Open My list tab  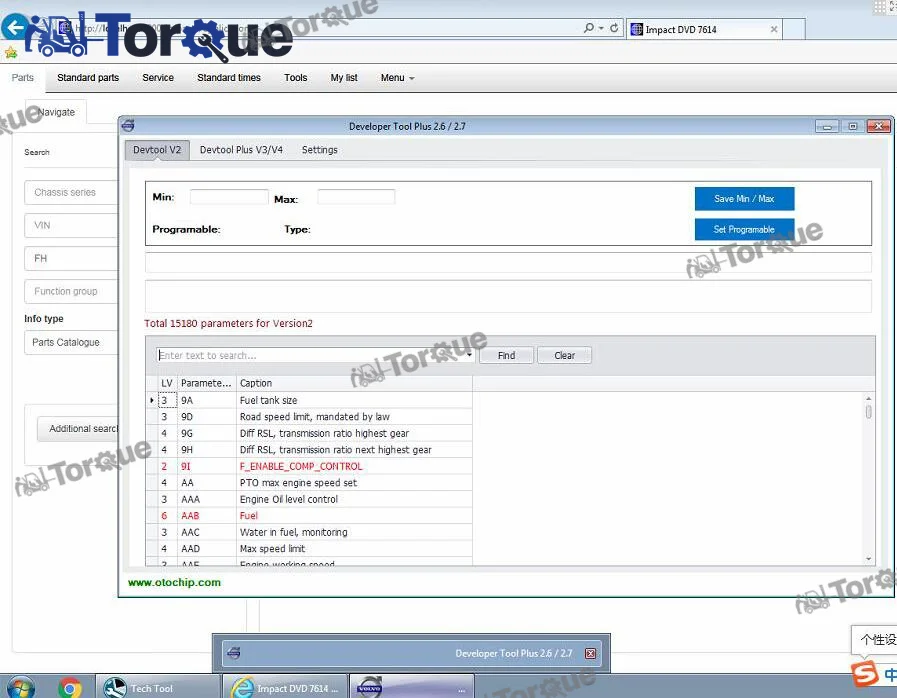(344, 78)
